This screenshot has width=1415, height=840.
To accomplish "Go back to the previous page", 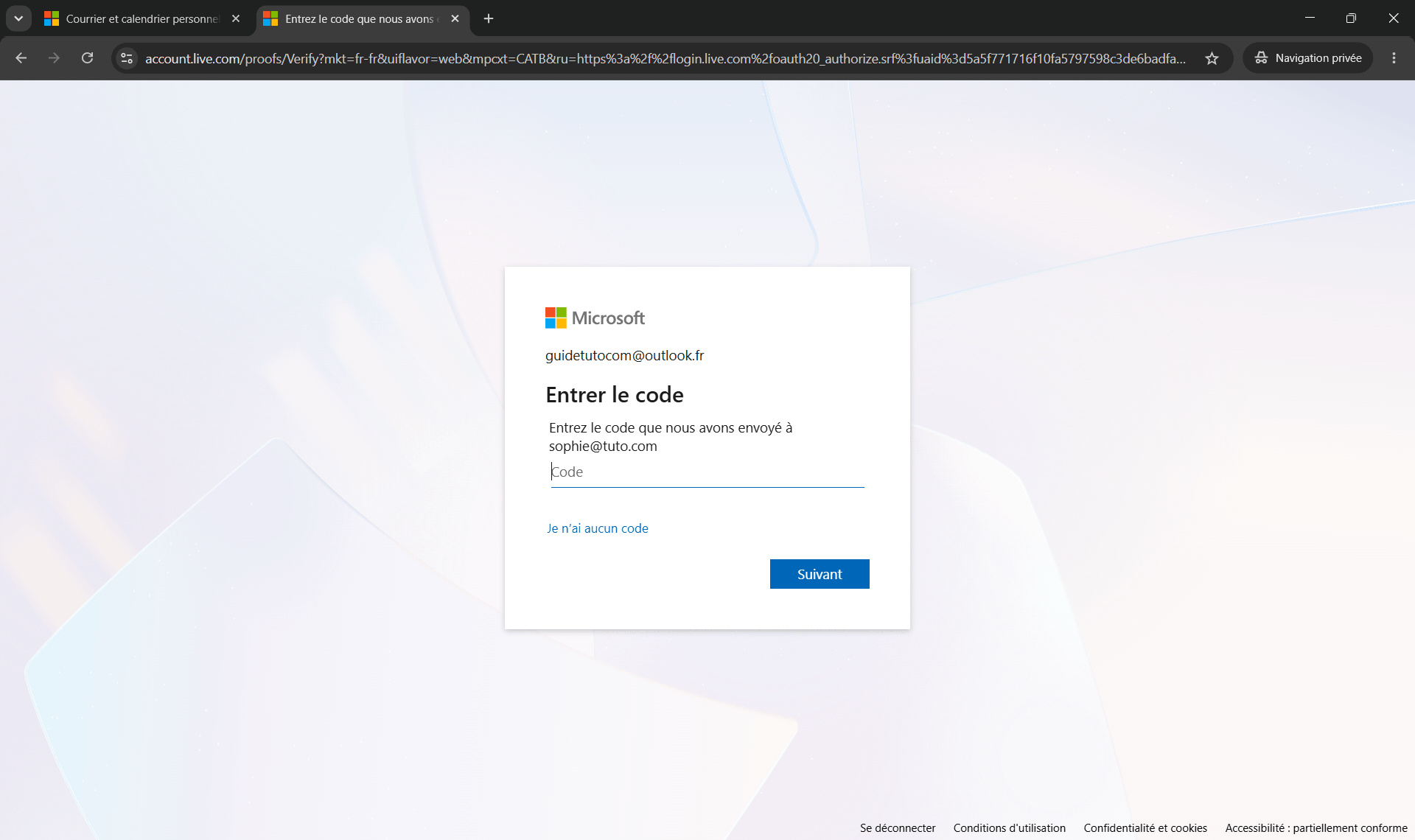I will pos(21,58).
